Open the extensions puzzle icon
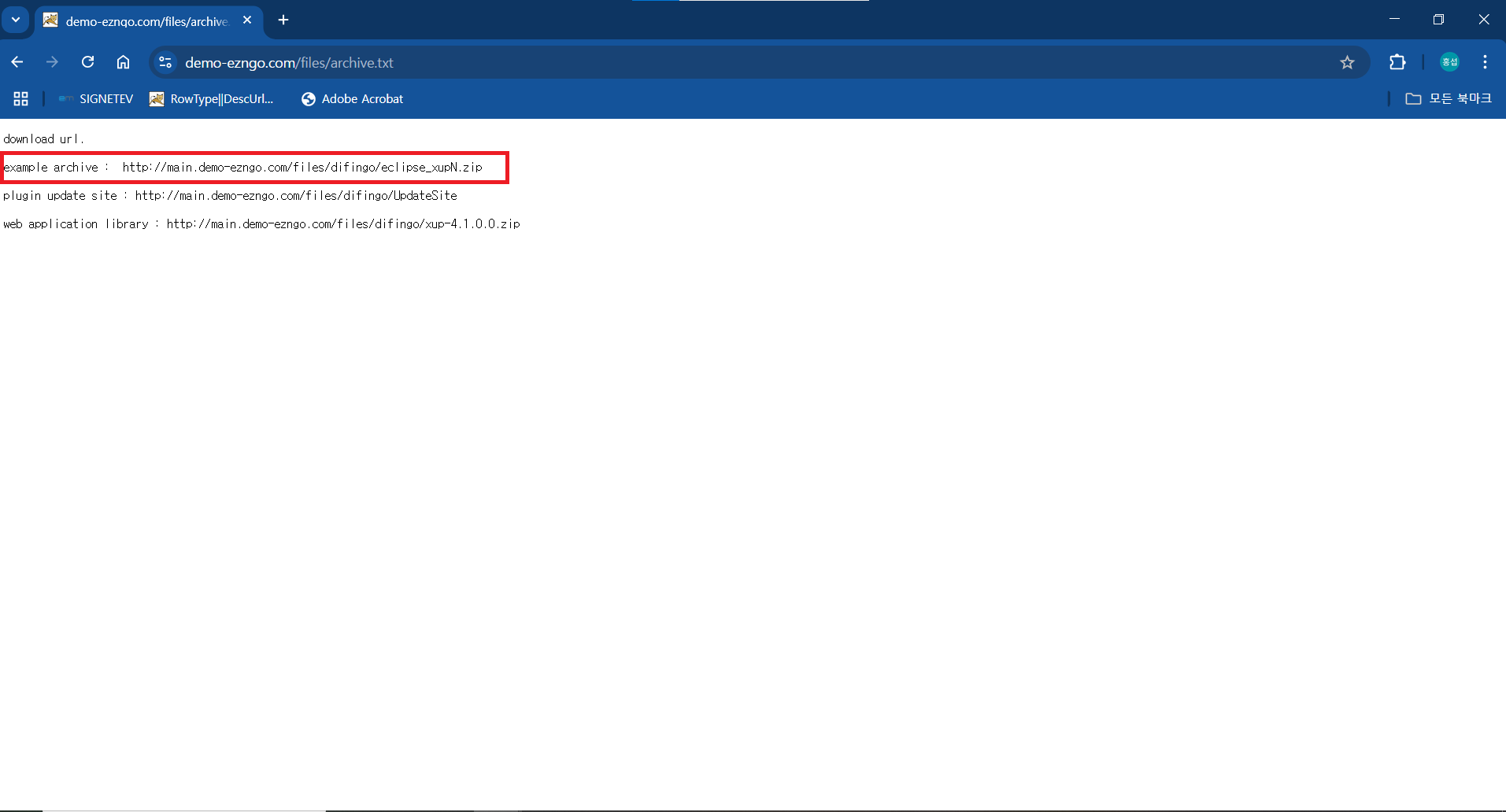 point(1397,62)
